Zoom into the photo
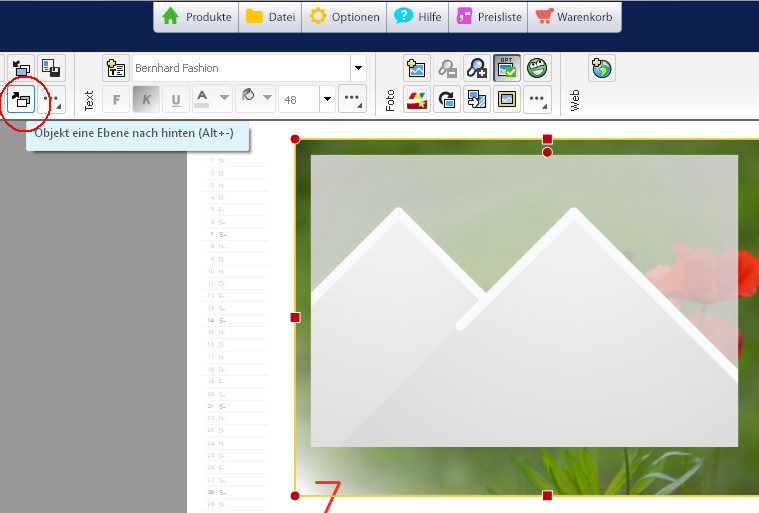759x513 pixels. [477, 68]
